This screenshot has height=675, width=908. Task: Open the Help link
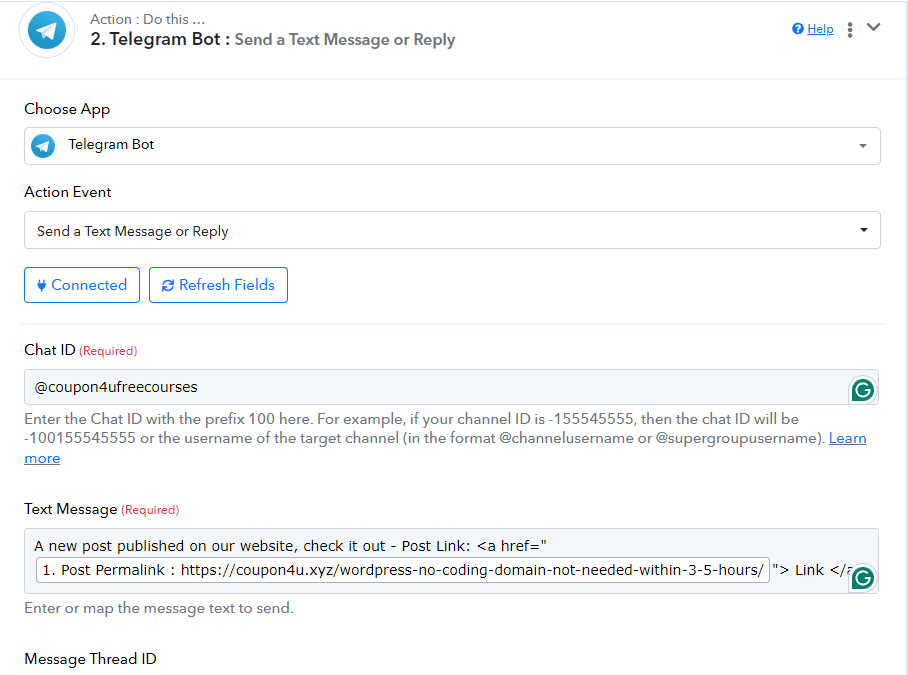[820, 29]
